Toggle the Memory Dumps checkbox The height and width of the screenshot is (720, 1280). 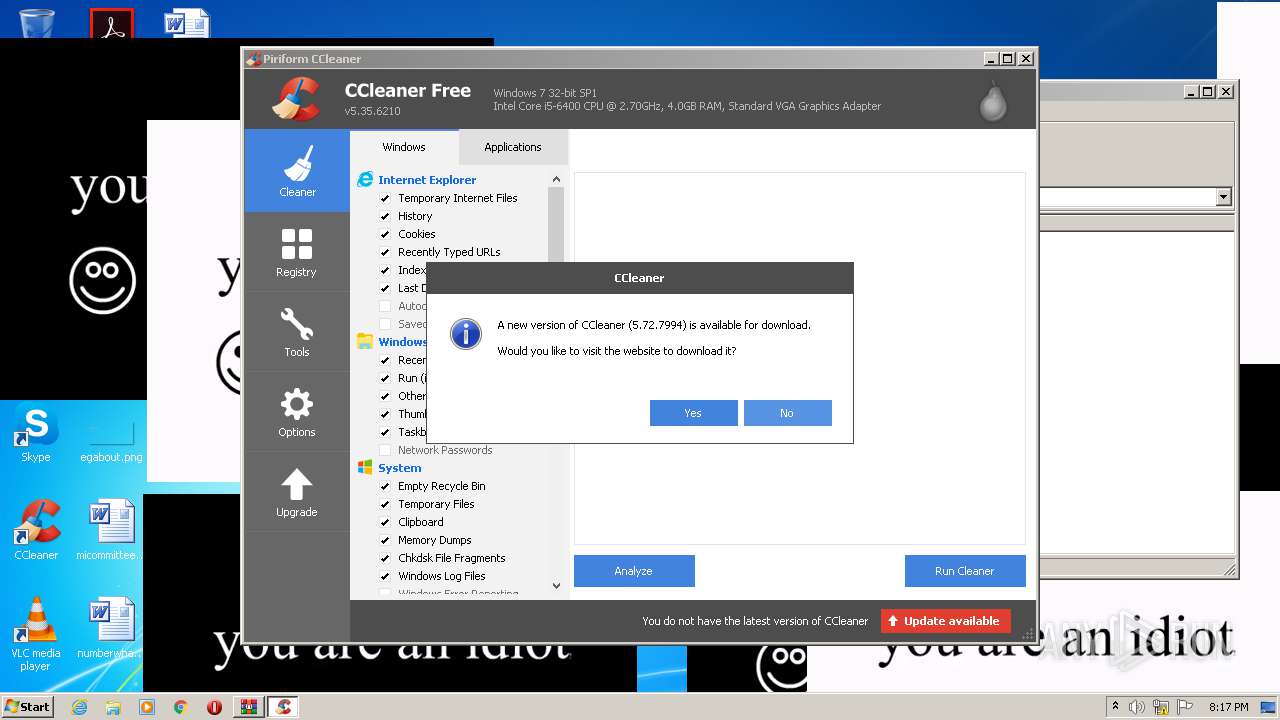tap(385, 540)
